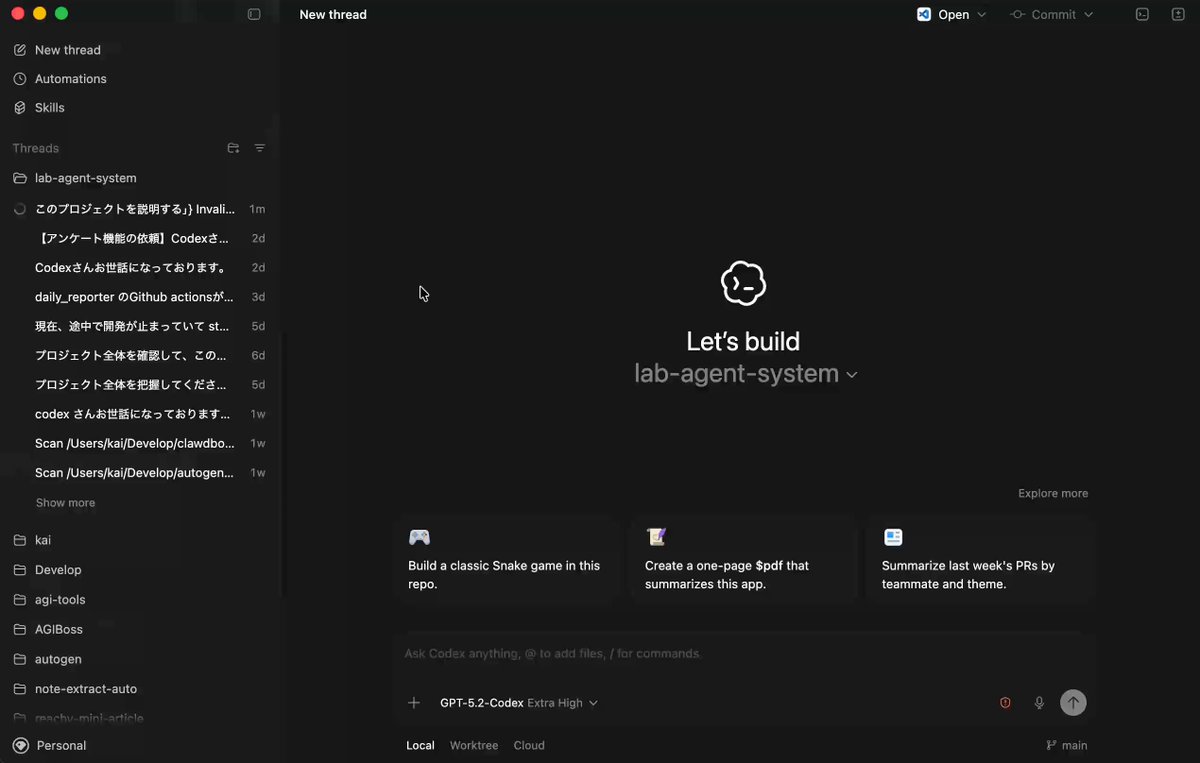The image size is (1200, 763).
Task: Select the Local tab
Action: [x=420, y=745]
